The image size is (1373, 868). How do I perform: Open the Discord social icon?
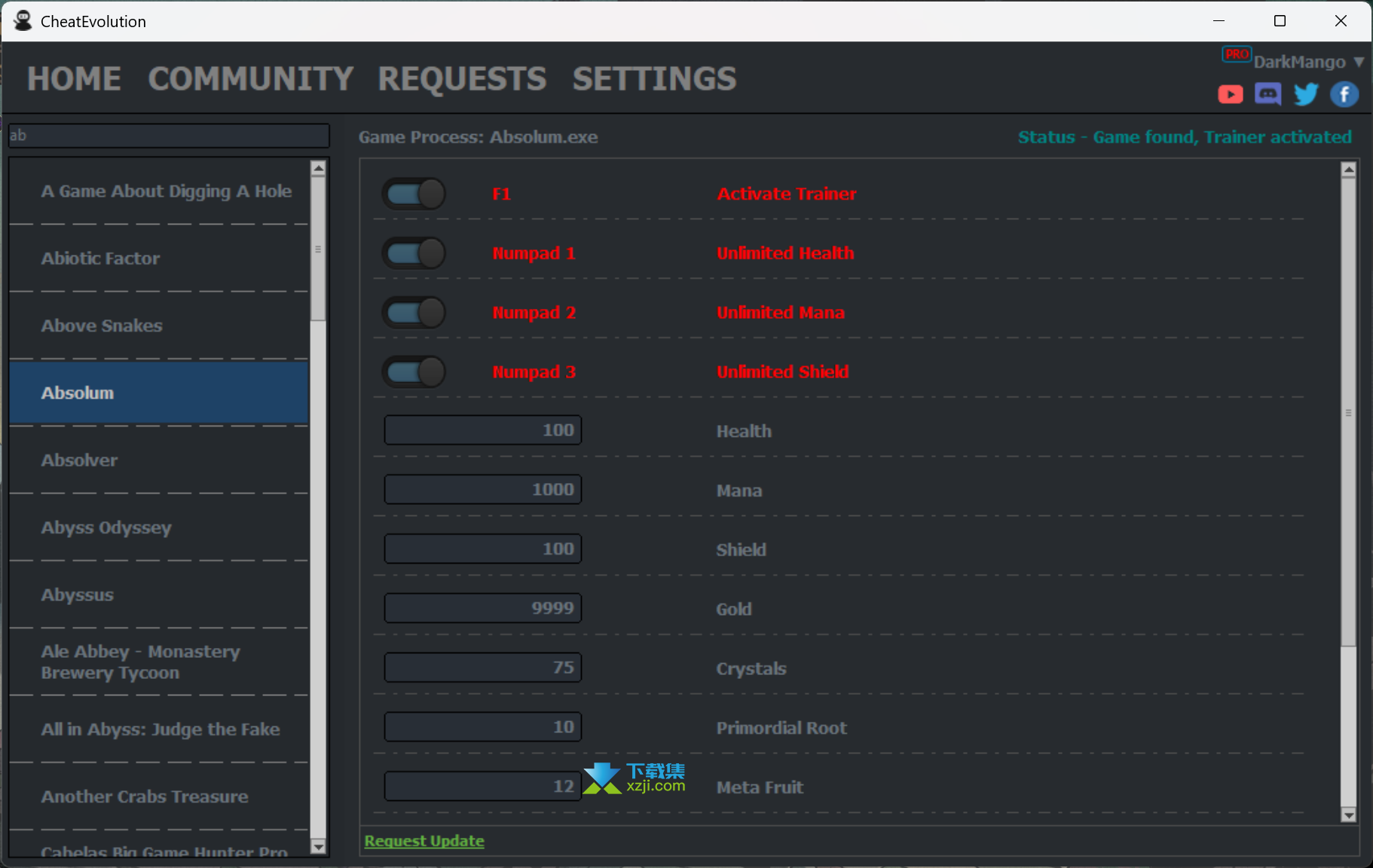(1268, 94)
